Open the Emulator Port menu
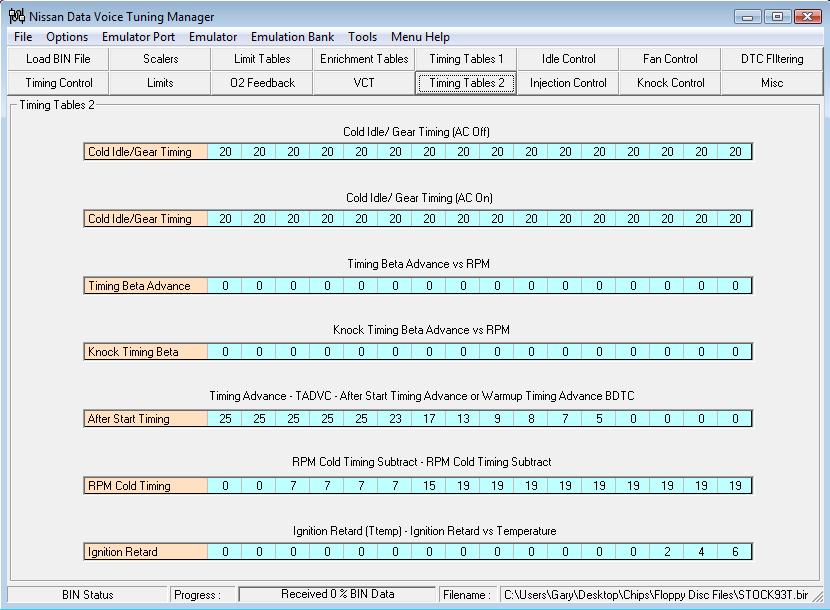This screenshot has height=610, width=830. click(x=138, y=37)
